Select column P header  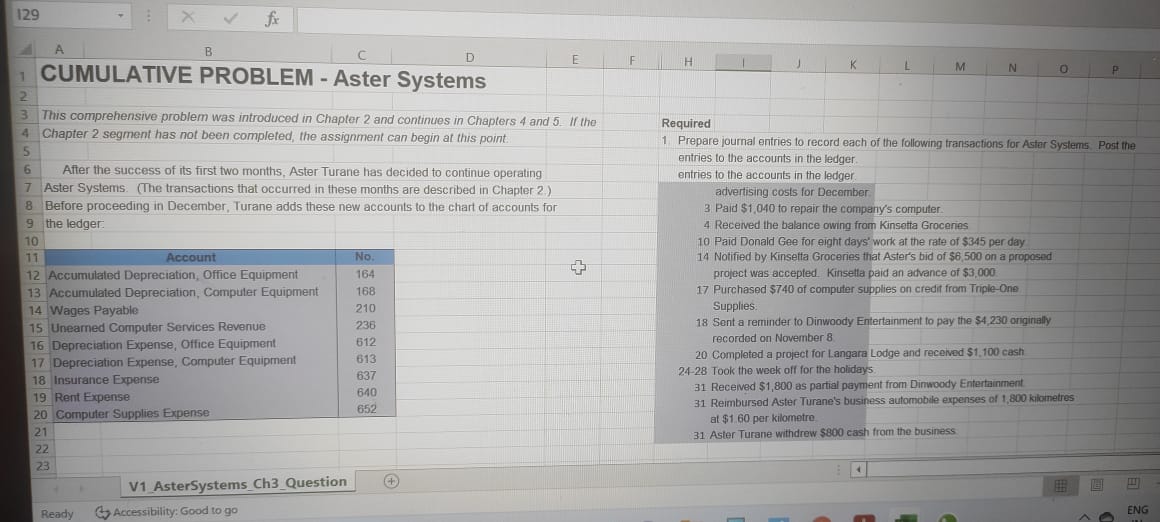[x=1116, y=68]
